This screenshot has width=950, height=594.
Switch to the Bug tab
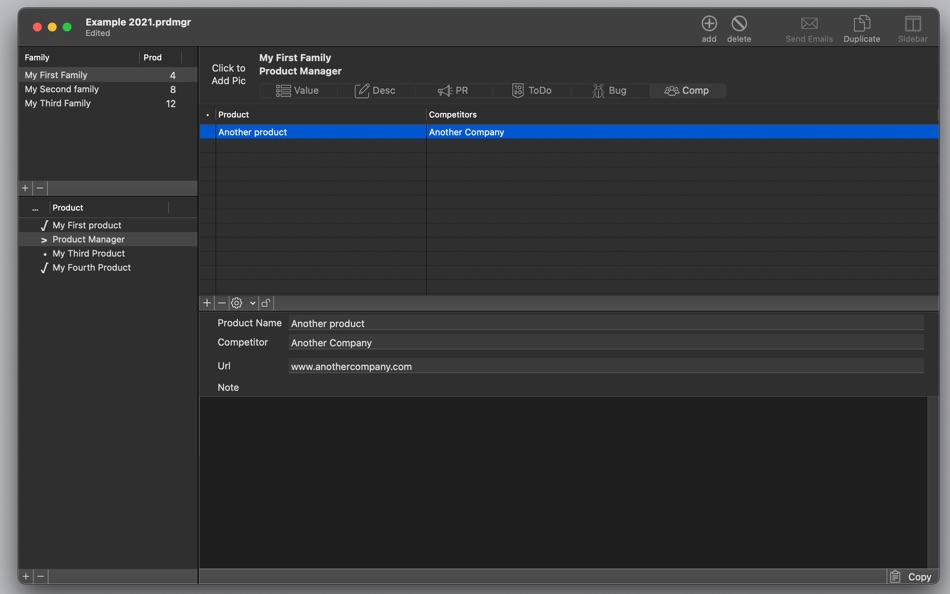tap(609, 90)
